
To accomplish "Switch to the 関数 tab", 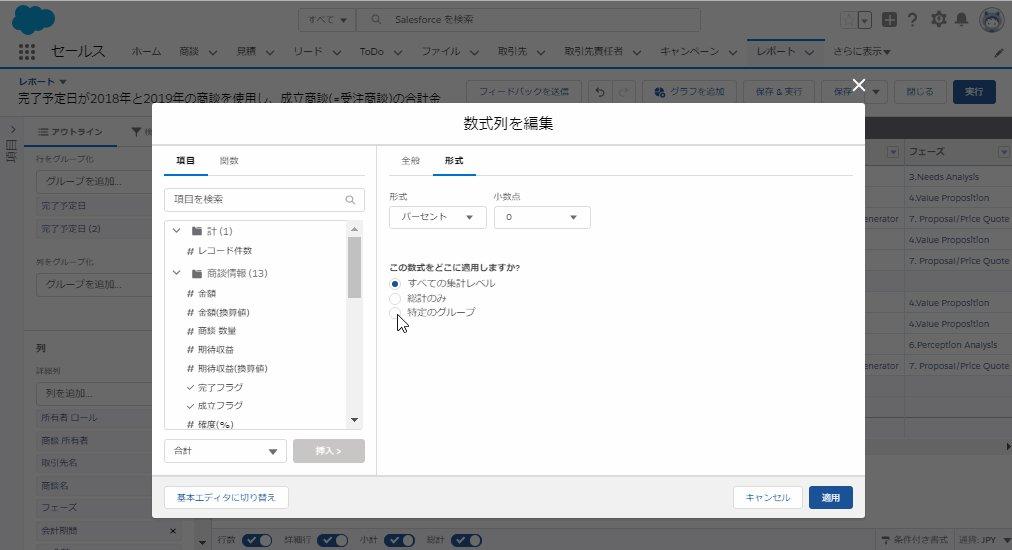I will pos(228,161).
